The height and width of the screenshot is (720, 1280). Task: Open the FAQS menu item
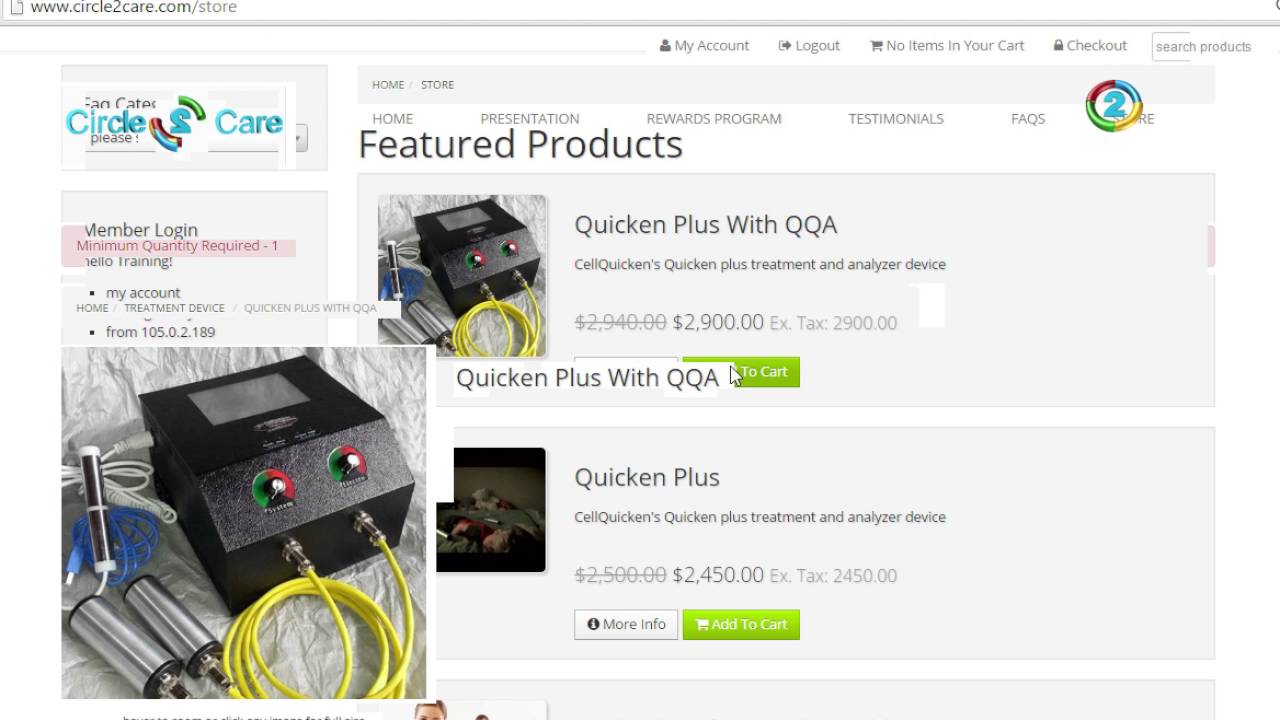[x=1028, y=118]
